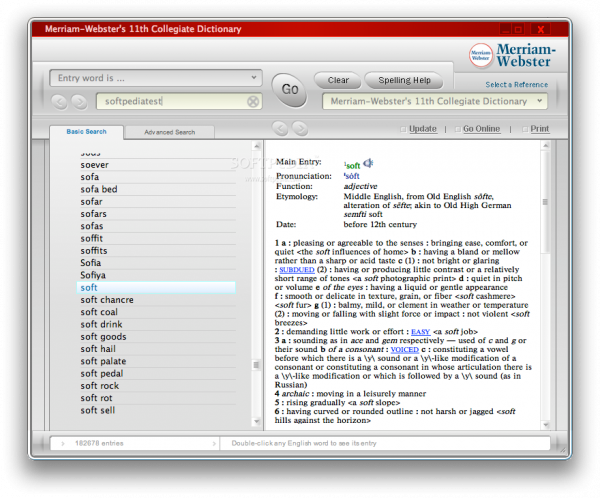Toggle the Update checkbox
Viewport: 600px width, 498px height.
(403, 129)
